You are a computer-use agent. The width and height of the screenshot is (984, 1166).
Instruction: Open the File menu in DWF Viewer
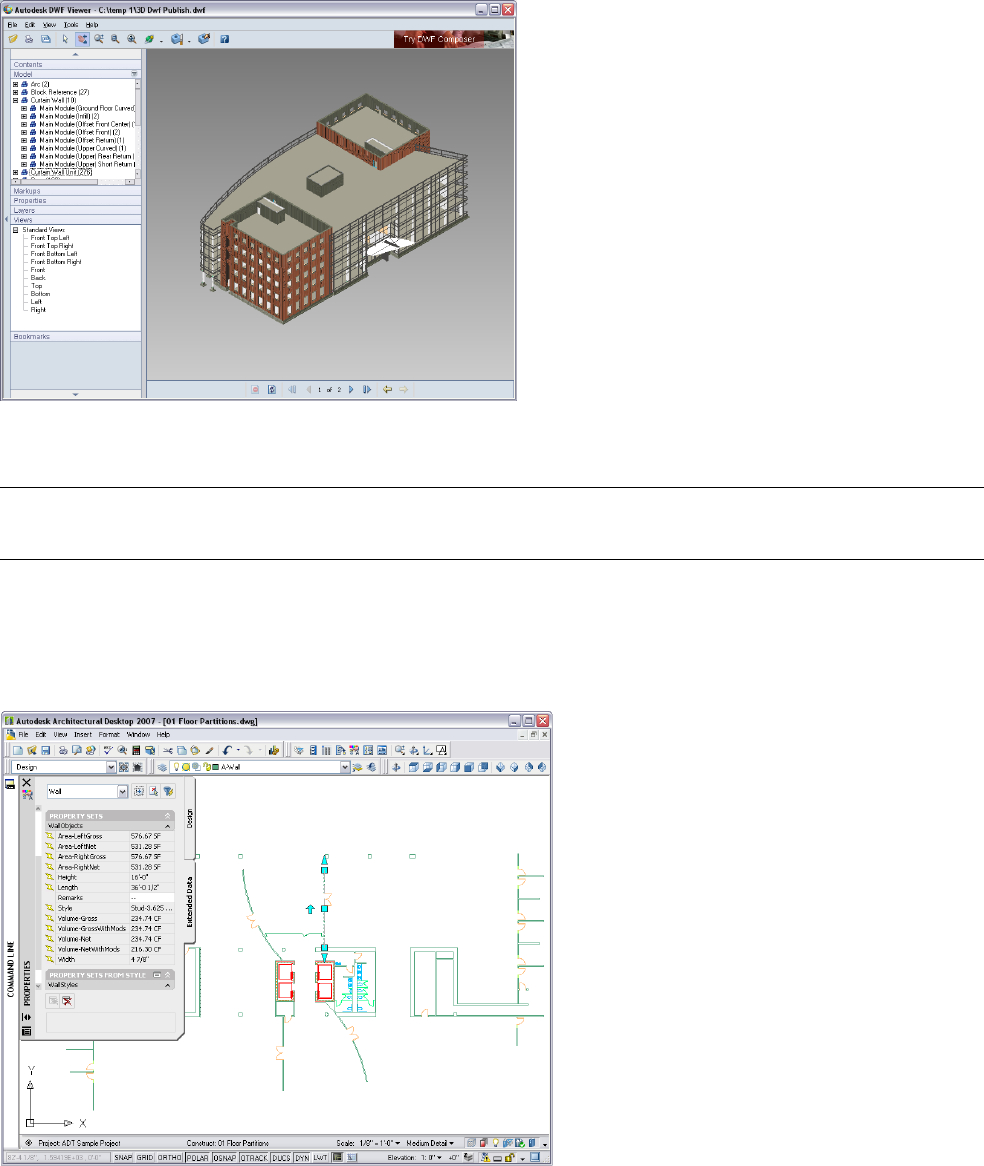[x=12, y=25]
